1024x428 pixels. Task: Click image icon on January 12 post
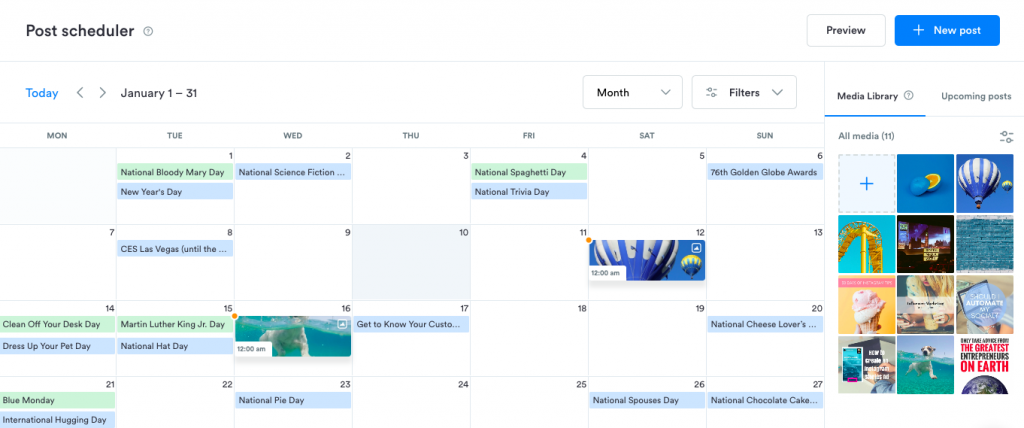697,247
